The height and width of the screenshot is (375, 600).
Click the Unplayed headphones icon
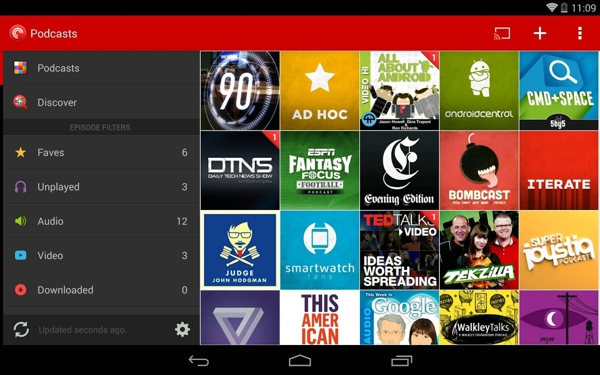pos(20,187)
